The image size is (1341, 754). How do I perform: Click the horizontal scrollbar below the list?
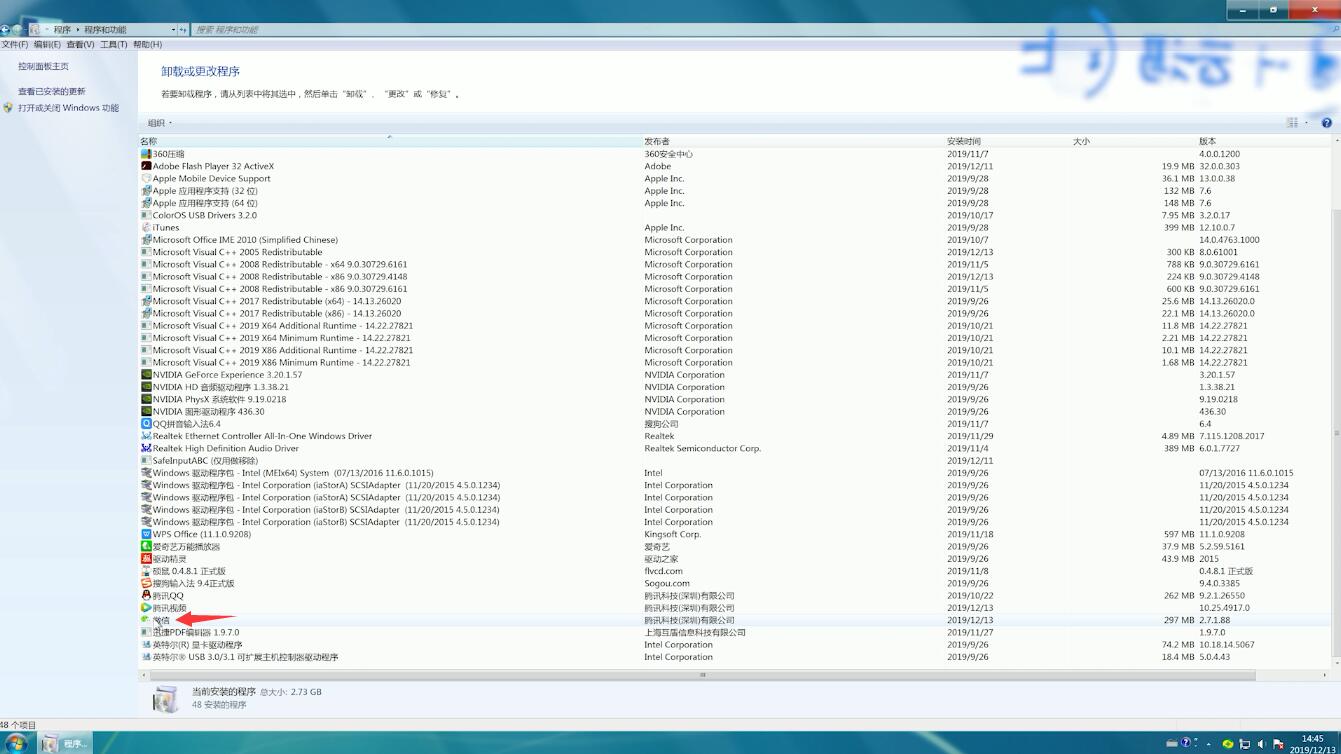tap(702, 675)
